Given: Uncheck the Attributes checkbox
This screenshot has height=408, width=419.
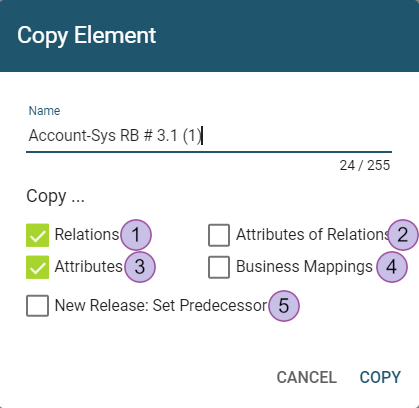Looking at the screenshot, I should click(x=37, y=267).
